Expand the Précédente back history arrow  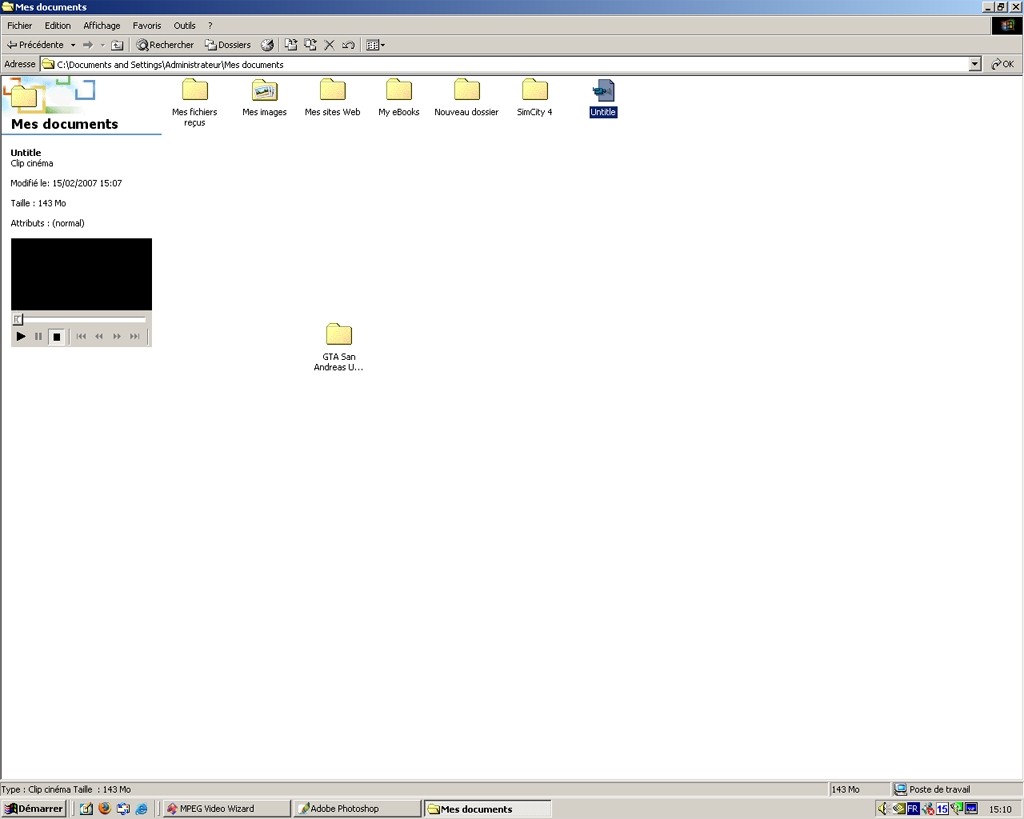coord(73,45)
